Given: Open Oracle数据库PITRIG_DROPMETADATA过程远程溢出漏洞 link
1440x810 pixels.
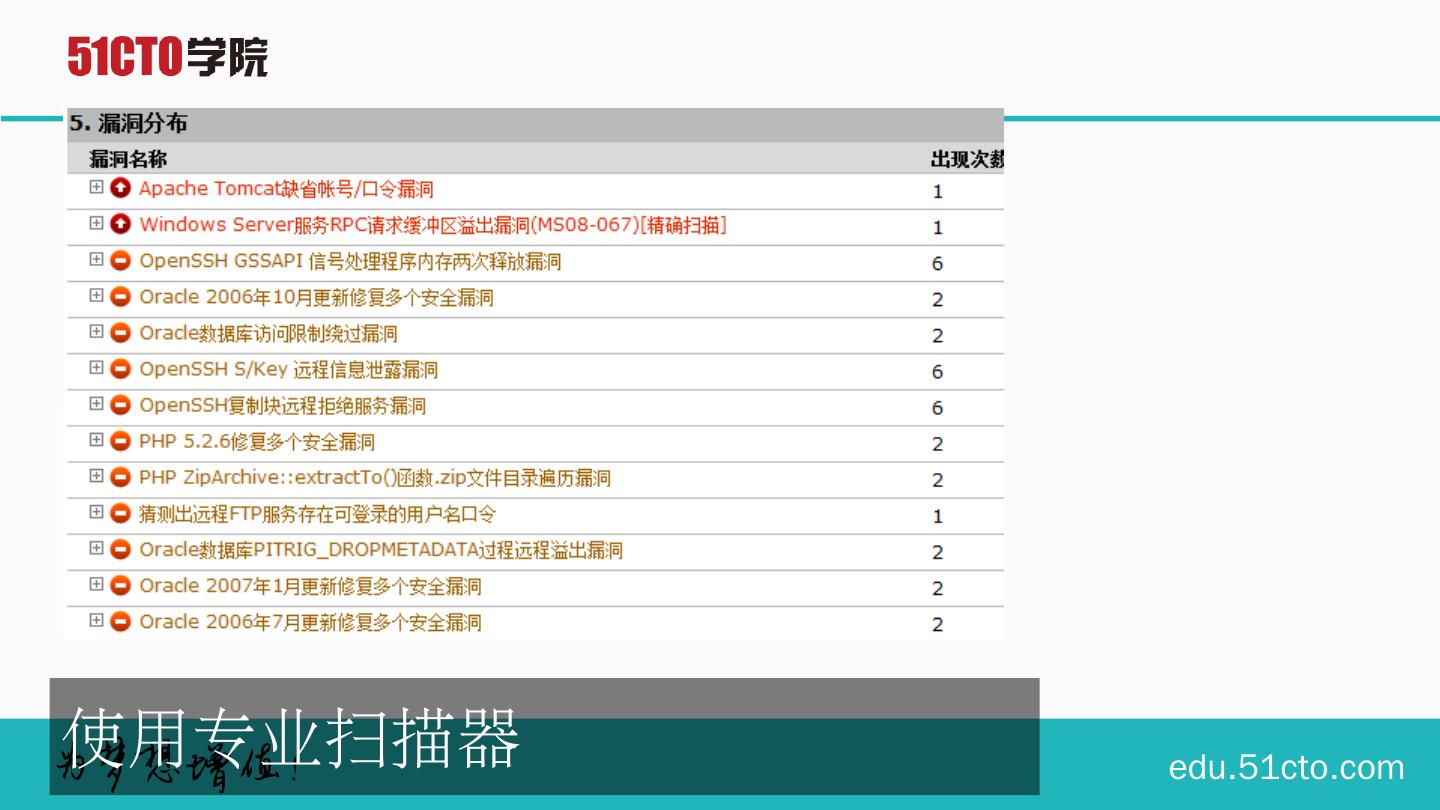Looking at the screenshot, I should (381, 550).
